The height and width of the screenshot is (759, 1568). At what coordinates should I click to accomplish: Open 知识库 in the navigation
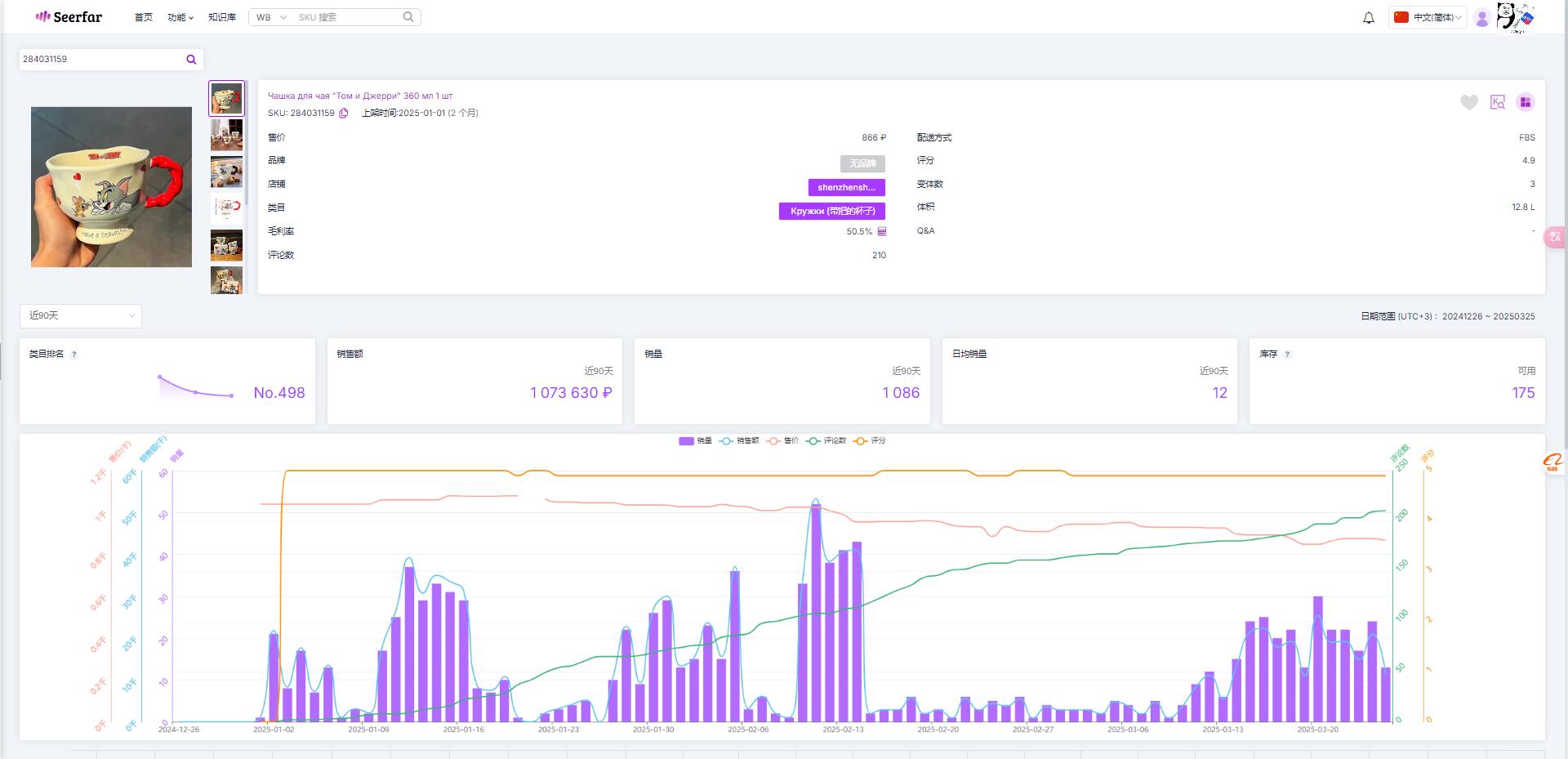[x=222, y=17]
